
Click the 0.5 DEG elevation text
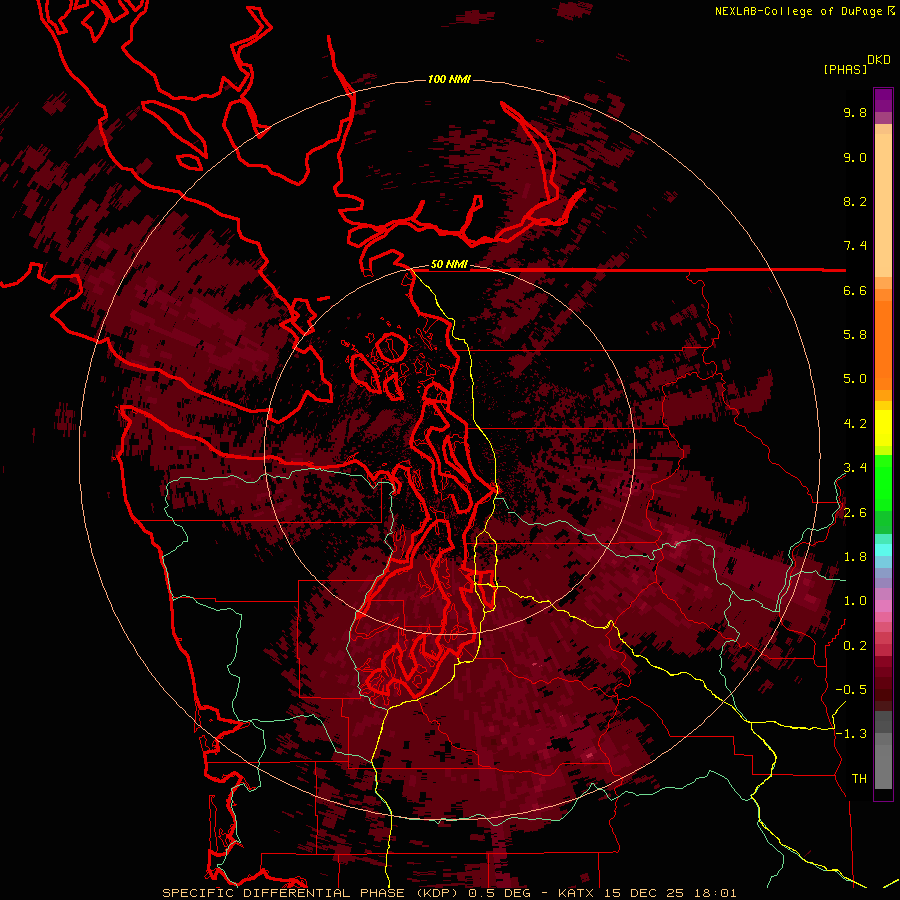(x=501, y=893)
